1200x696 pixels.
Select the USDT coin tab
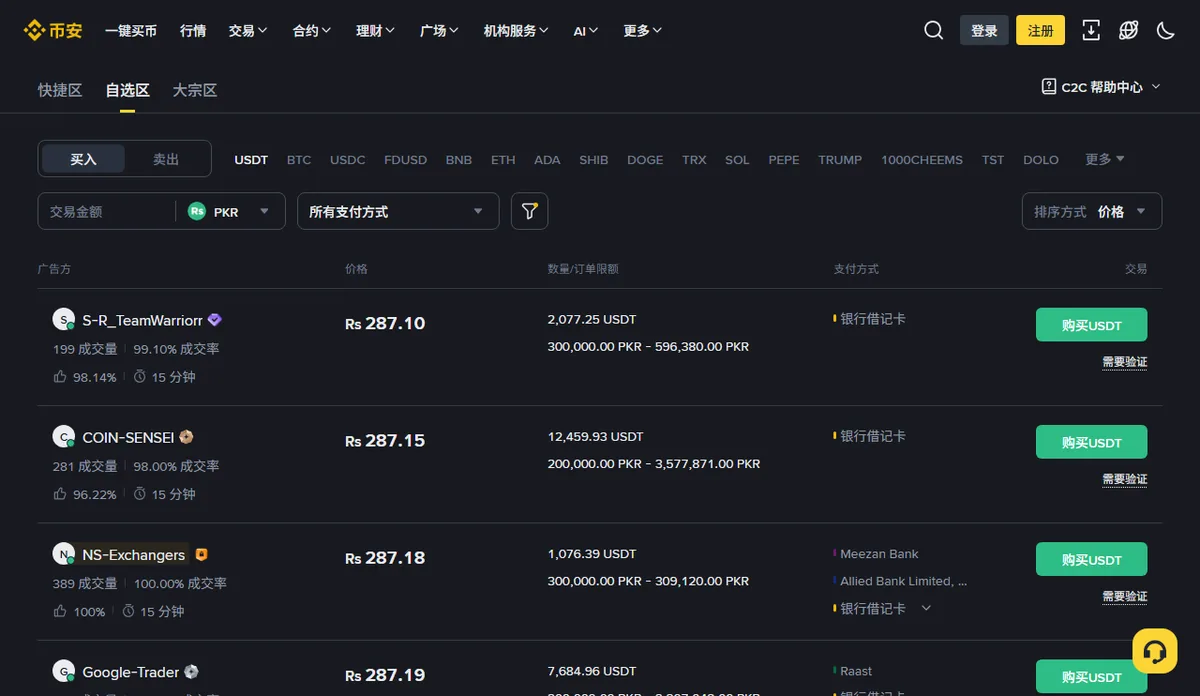pos(251,160)
